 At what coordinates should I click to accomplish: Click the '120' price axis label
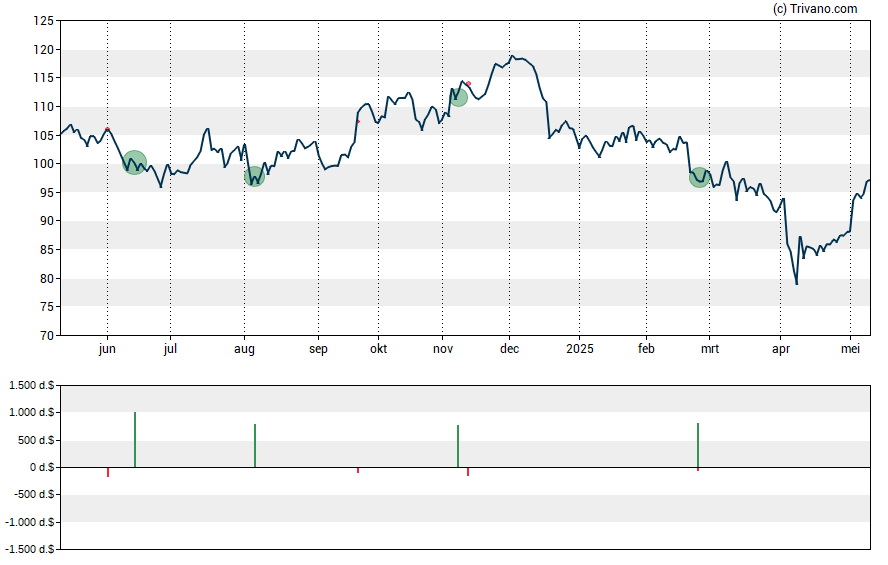point(44,50)
